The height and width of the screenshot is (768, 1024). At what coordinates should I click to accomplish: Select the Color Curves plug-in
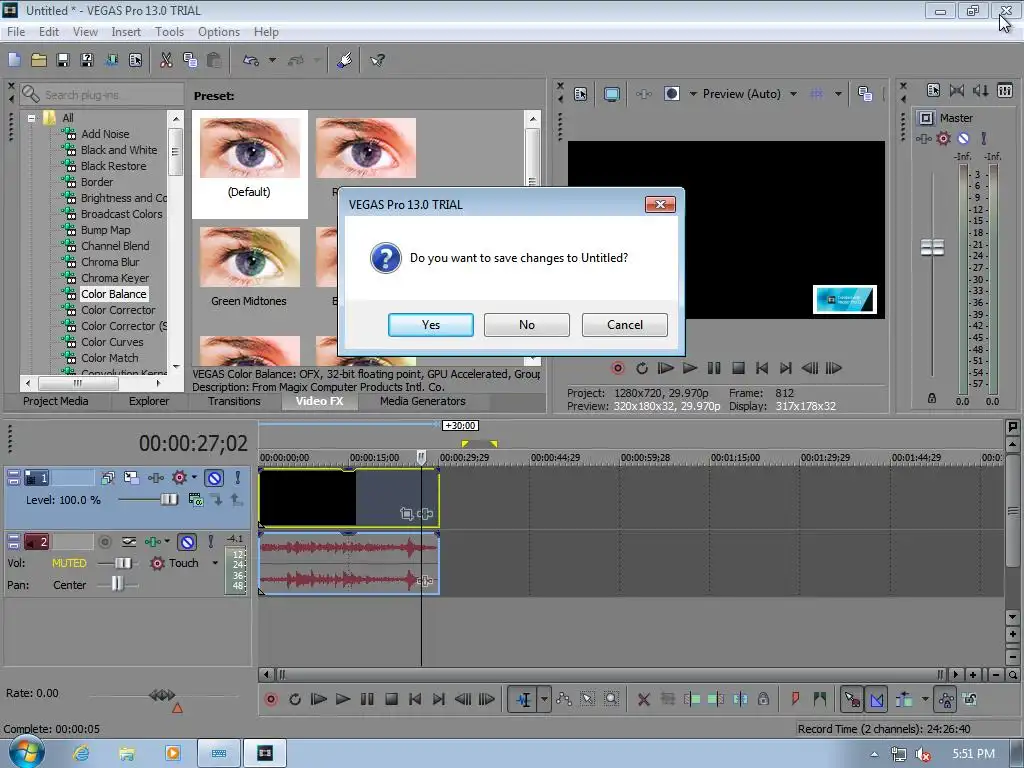(112, 342)
